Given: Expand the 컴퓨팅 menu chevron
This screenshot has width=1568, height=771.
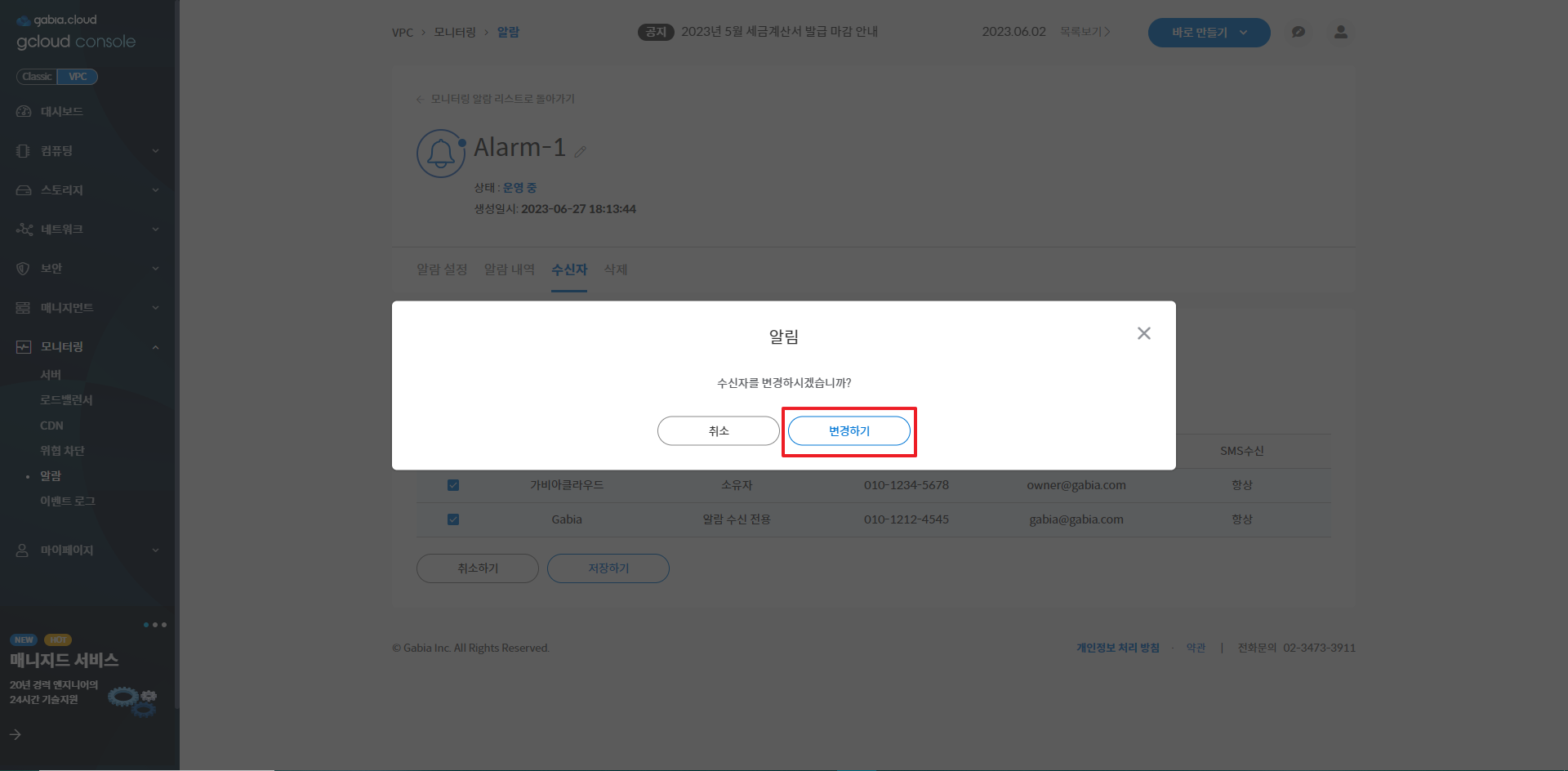Looking at the screenshot, I should coord(155,151).
